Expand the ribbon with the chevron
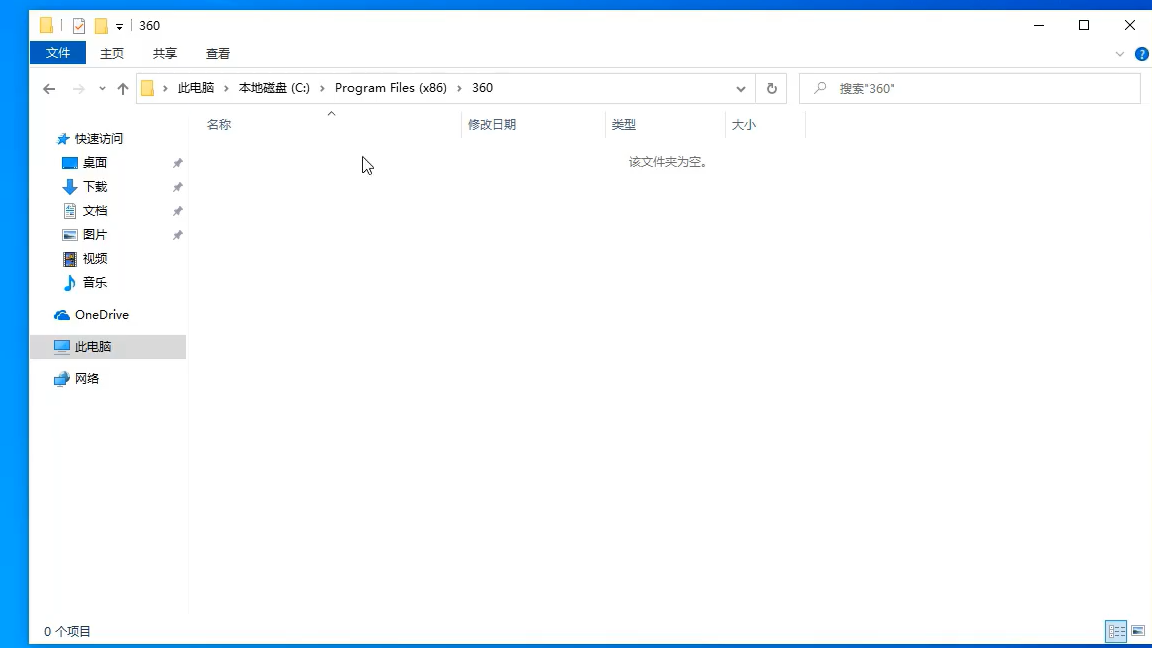Screen dimensions: 1152x648 click(1121, 53)
